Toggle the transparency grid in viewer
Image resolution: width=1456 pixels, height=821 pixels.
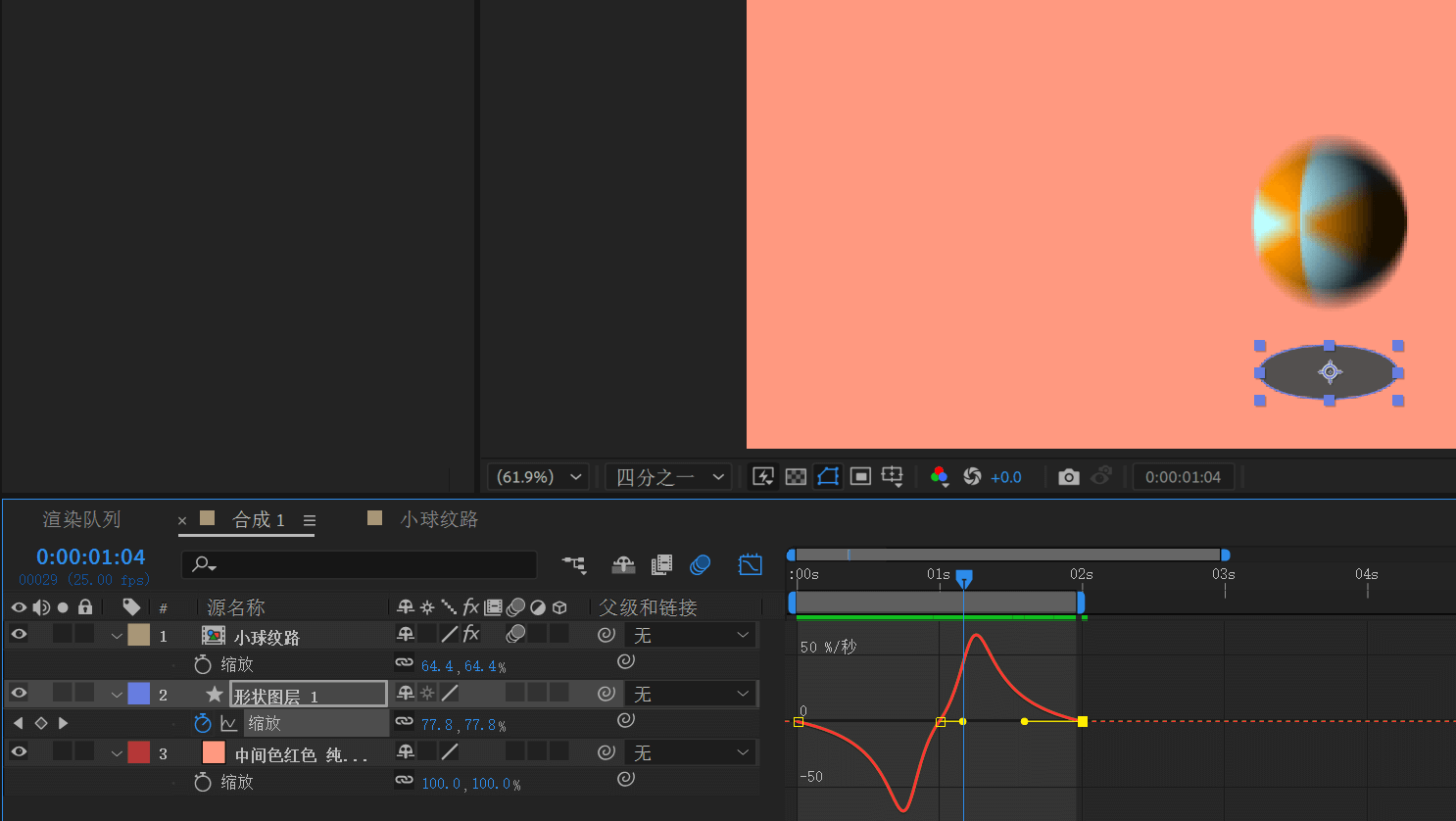coord(796,476)
